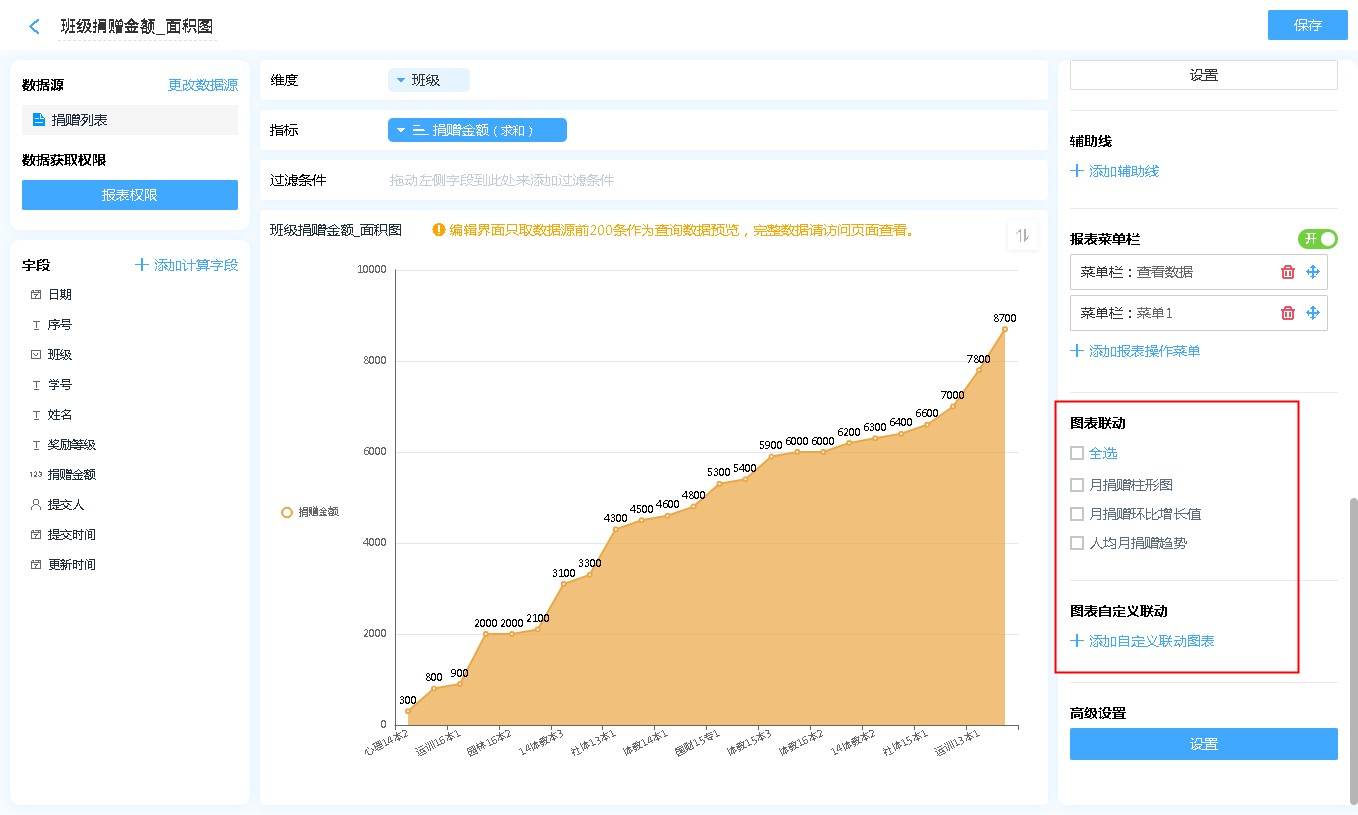Click the 更改数据源 link
Image resolution: width=1358 pixels, height=815 pixels.
click(202, 86)
